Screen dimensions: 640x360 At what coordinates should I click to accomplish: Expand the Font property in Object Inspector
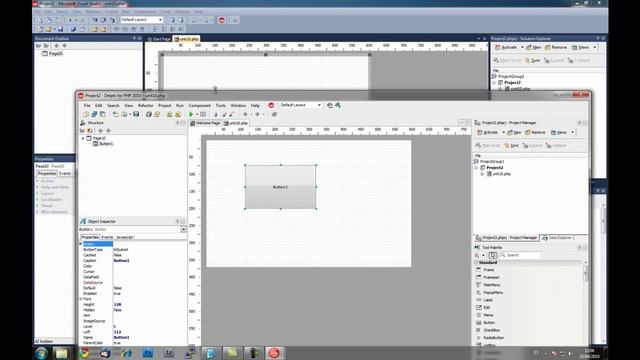pyautogui.click(x=81, y=299)
